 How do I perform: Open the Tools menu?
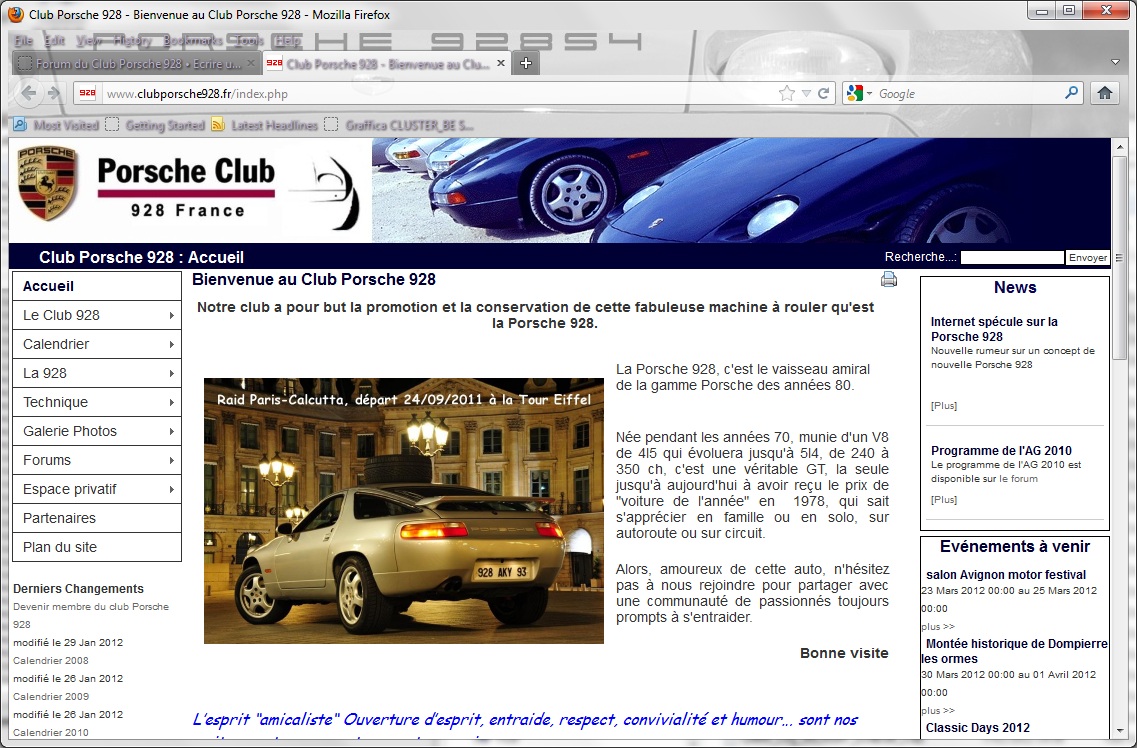(249, 41)
